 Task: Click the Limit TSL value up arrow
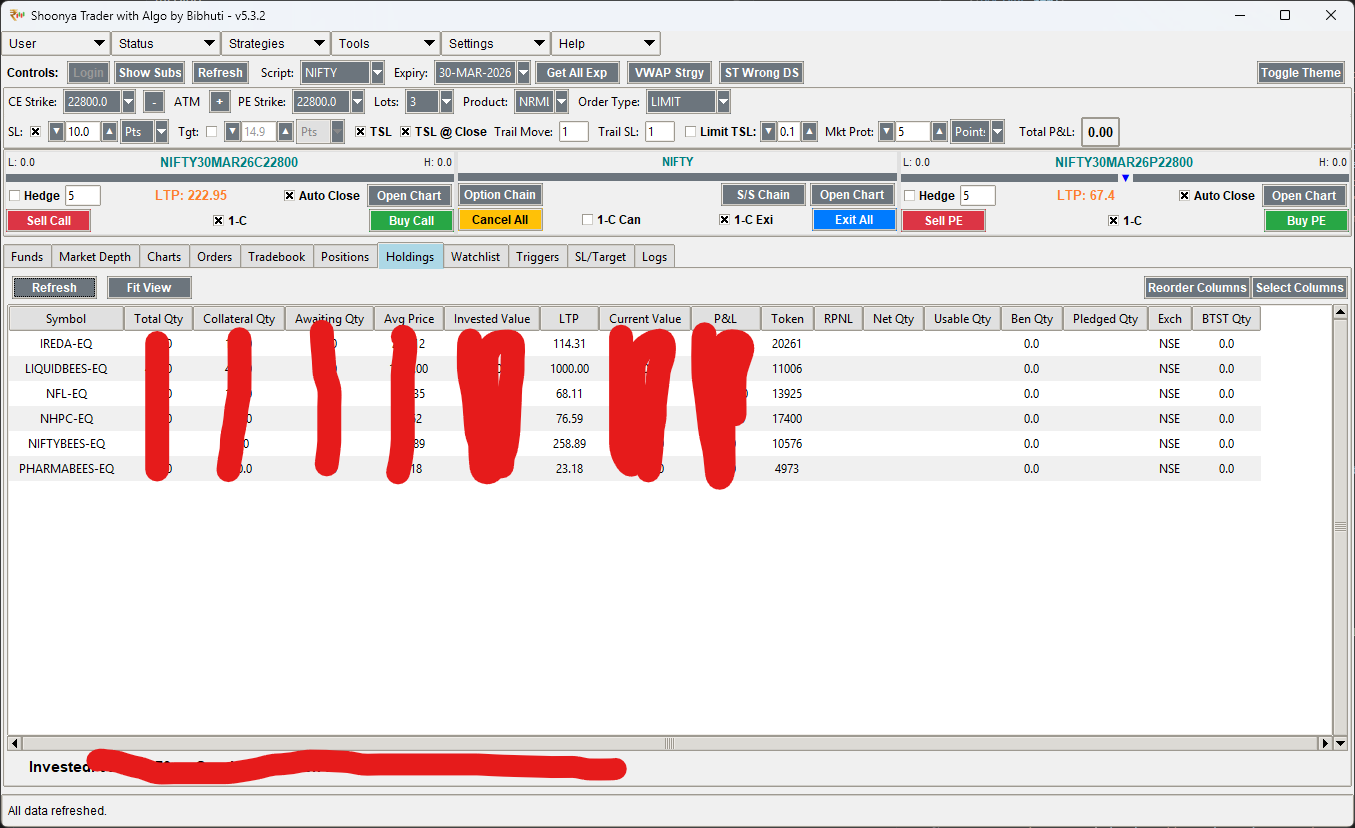(x=810, y=131)
